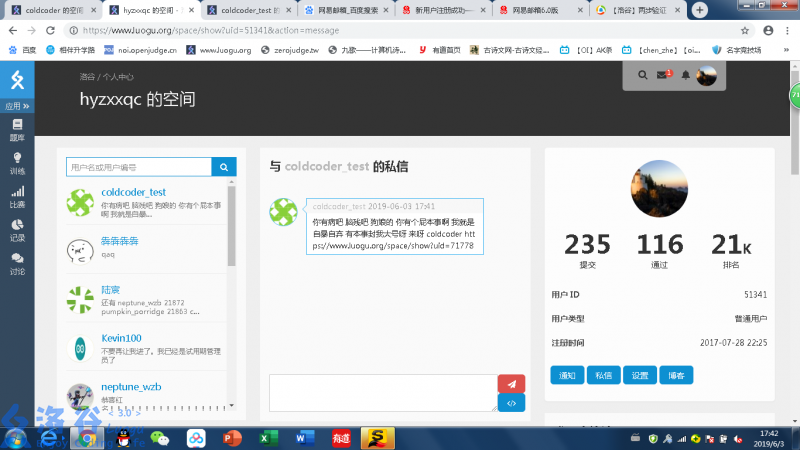
Task: Open conversation with Kevin100
Action: point(121,339)
